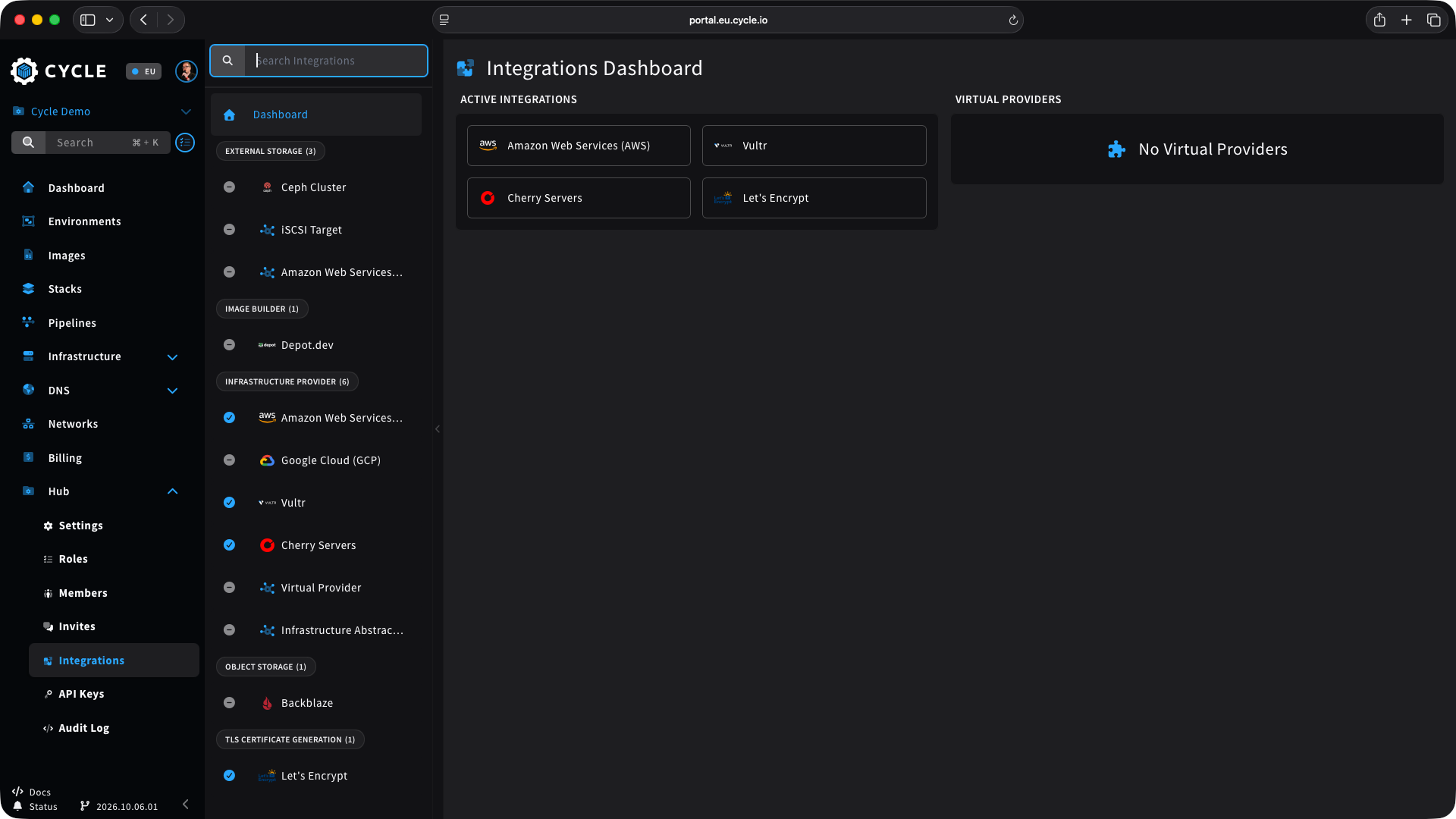Open the Cherry Servers active integration card

tap(579, 198)
